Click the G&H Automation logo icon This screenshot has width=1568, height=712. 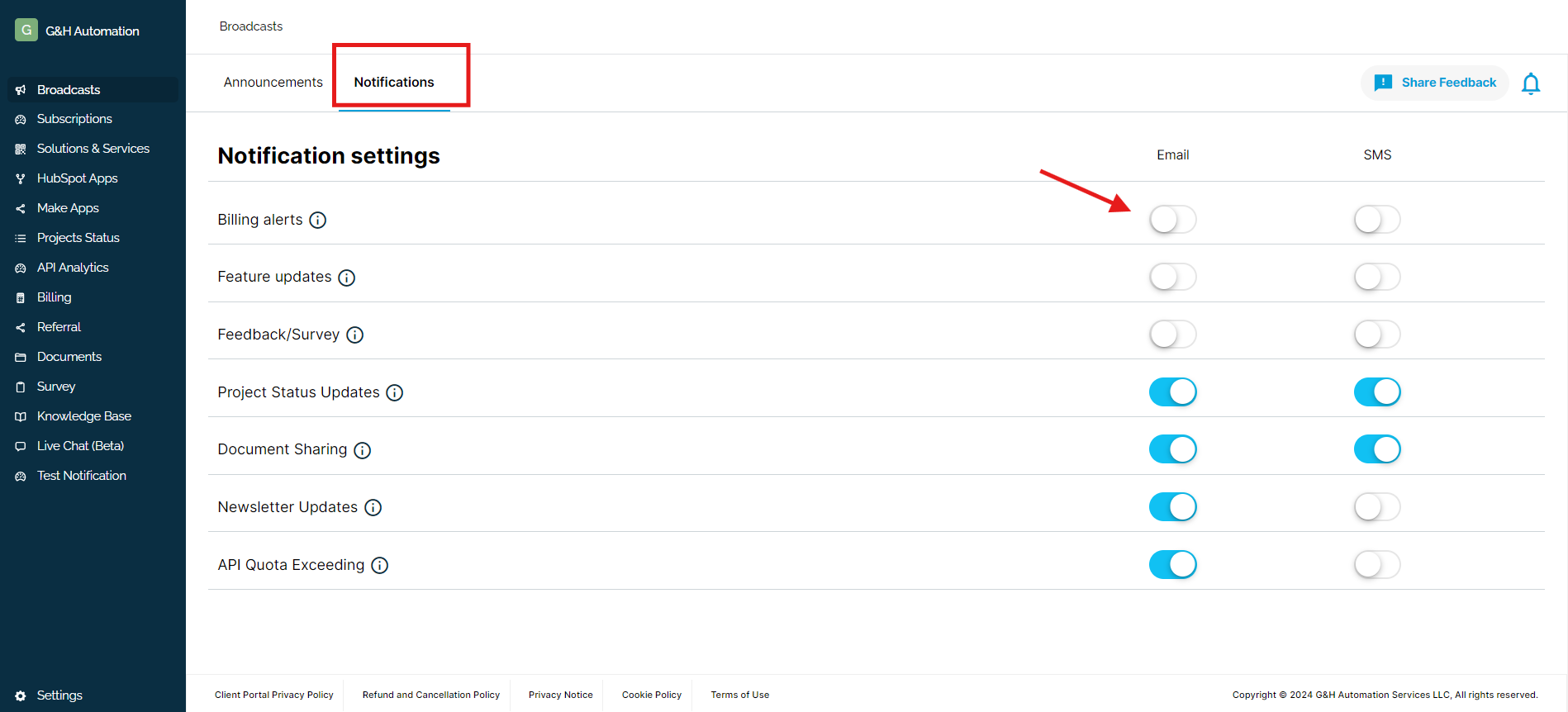(26, 31)
